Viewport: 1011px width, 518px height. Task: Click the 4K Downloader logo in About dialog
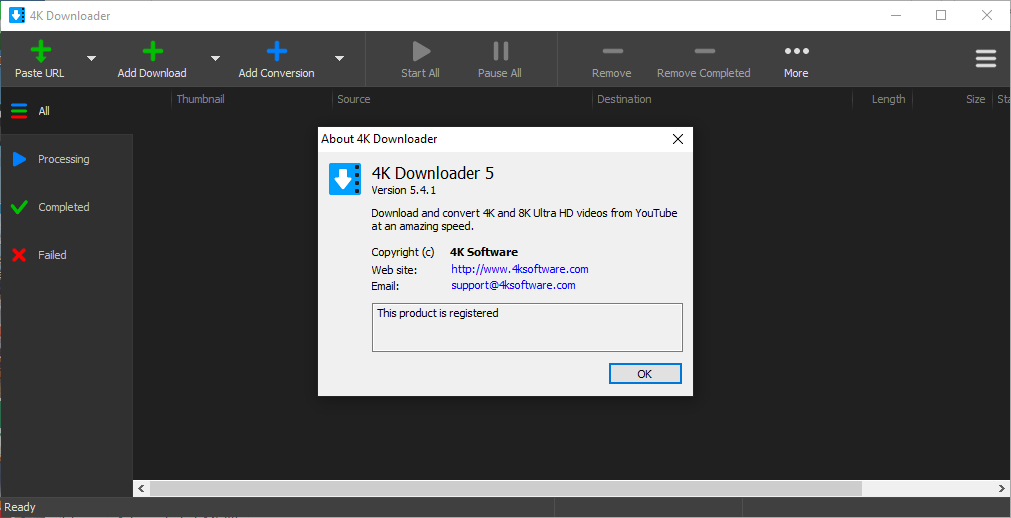coord(345,179)
